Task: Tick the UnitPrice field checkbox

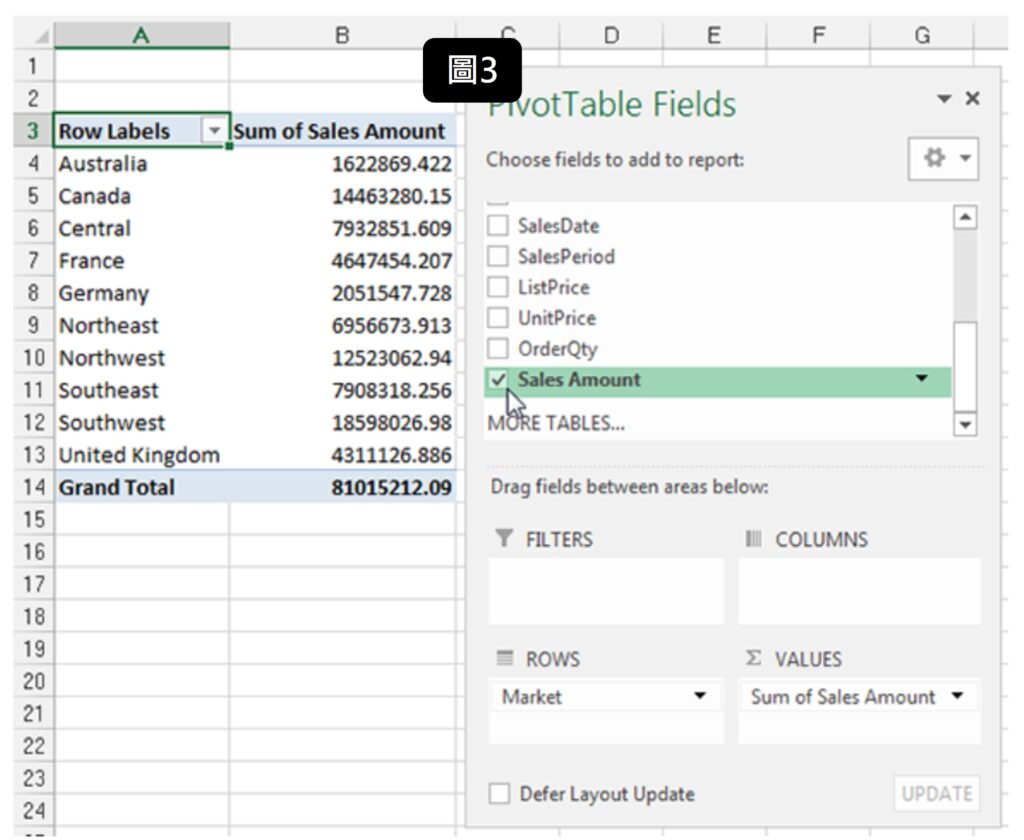Action: pos(498,319)
